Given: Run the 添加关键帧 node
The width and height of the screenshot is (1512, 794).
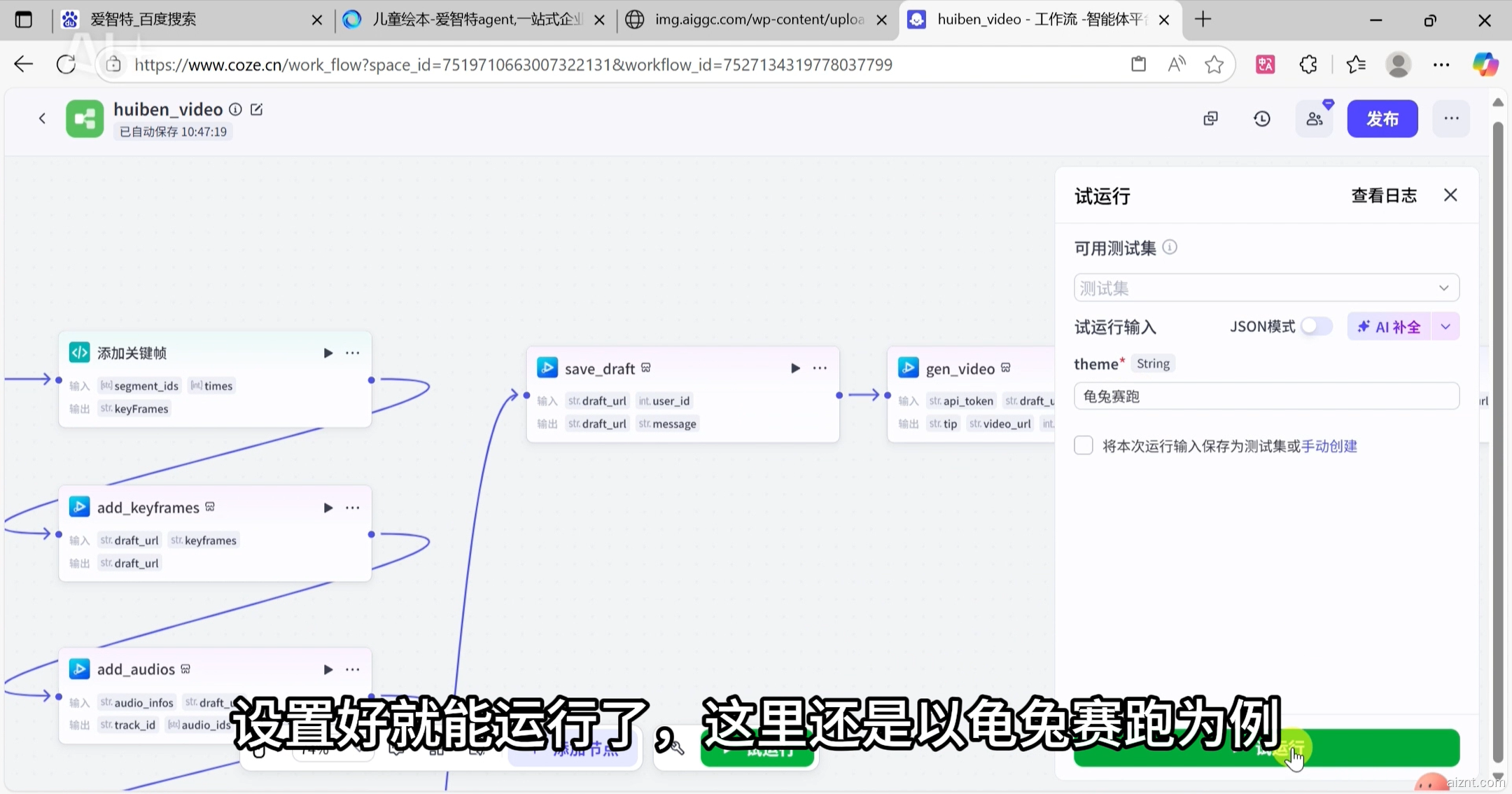Looking at the screenshot, I should click(328, 353).
